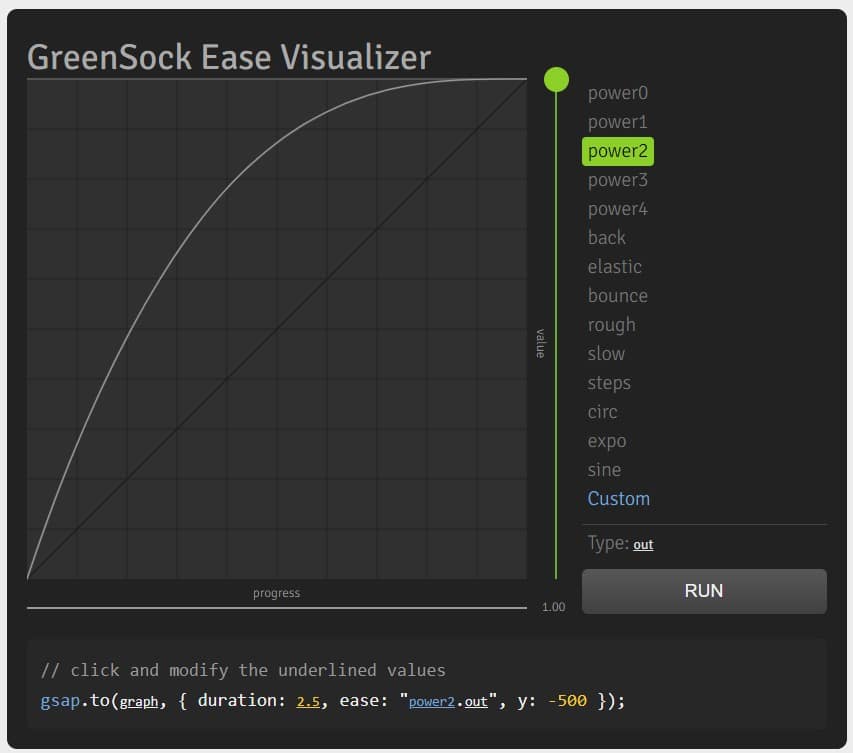Pick the bounce ease
853x753 pixels.
pyautogui.click(x=617, y=296)
